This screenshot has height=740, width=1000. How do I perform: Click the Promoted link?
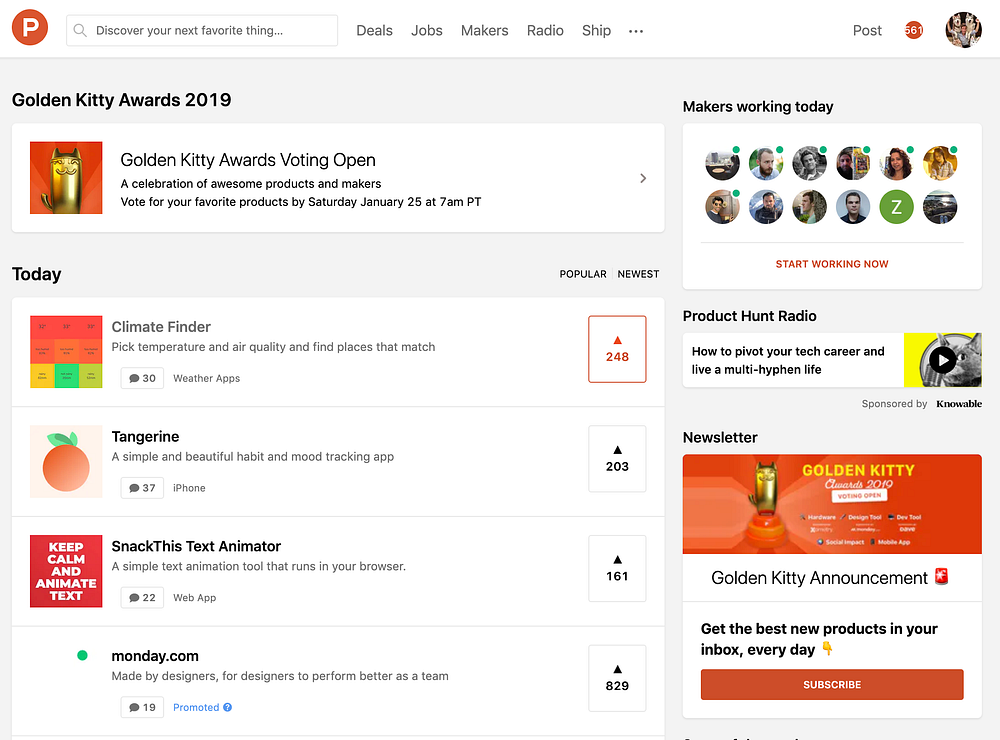pyautogui.click(x=196, y=707)
